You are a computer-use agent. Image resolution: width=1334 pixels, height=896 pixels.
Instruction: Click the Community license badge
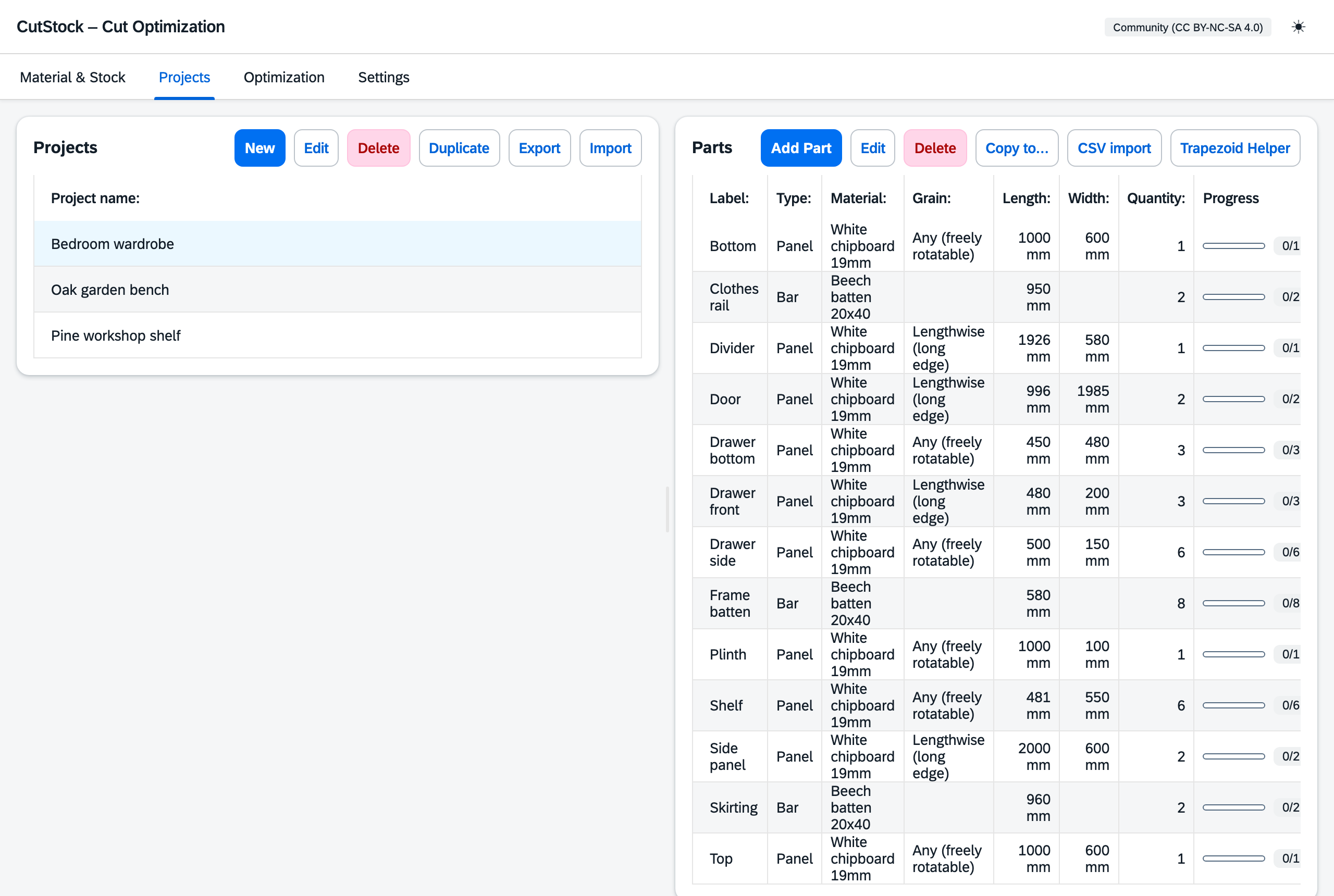tap(1187, 27)
